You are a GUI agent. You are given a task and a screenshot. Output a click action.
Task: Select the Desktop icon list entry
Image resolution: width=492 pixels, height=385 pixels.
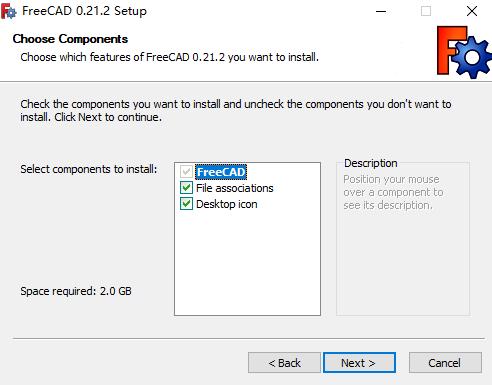227,204
